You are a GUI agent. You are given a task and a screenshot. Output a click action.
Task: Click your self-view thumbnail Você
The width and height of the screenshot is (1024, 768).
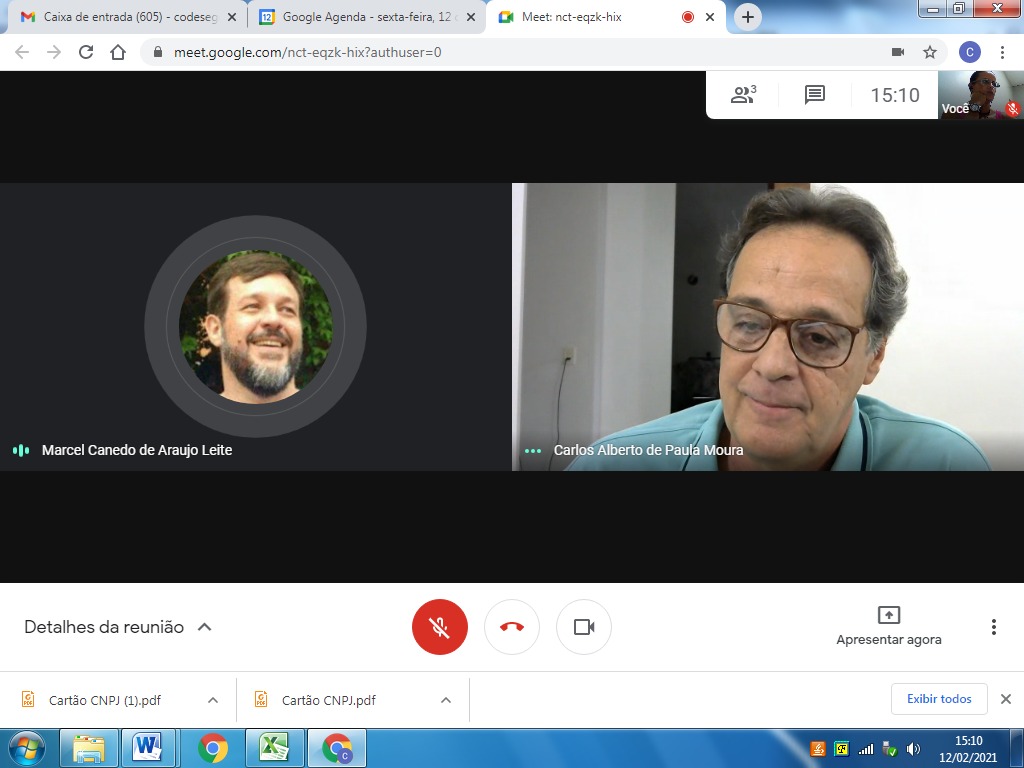click(981, 95)
